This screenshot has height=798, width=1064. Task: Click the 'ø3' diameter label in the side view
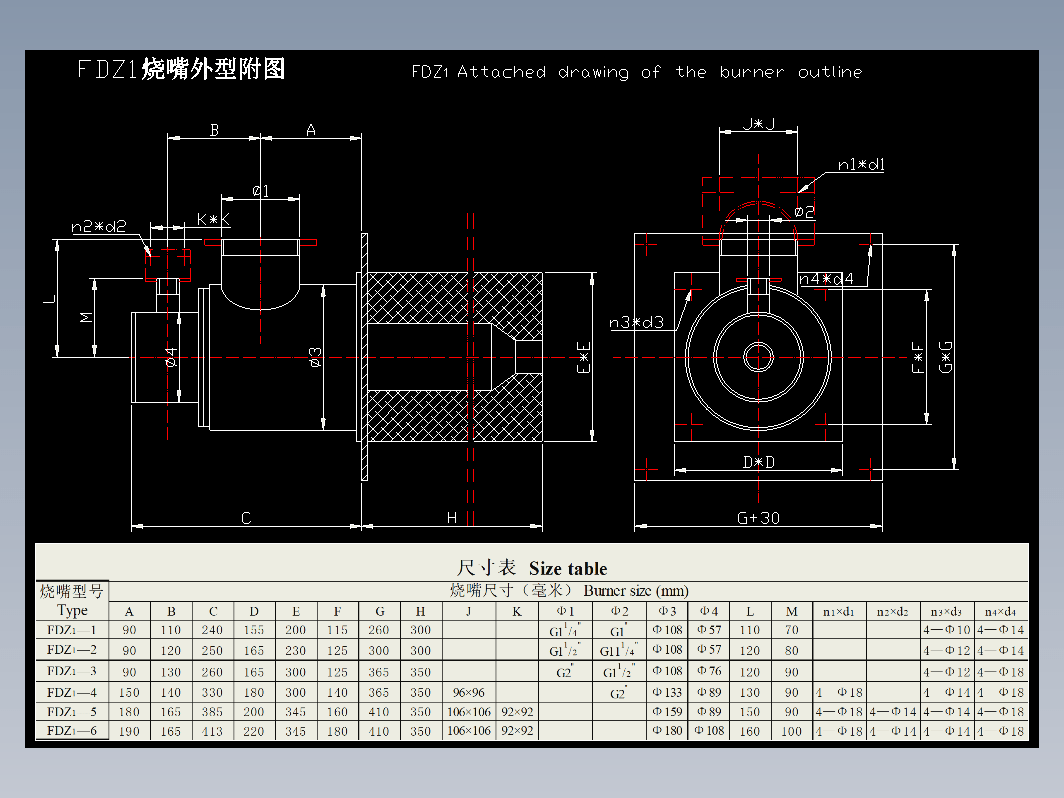[314, 357]
